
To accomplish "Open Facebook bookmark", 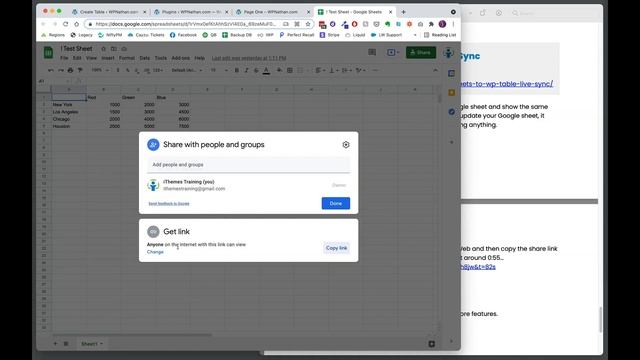I will coord(183,35).
